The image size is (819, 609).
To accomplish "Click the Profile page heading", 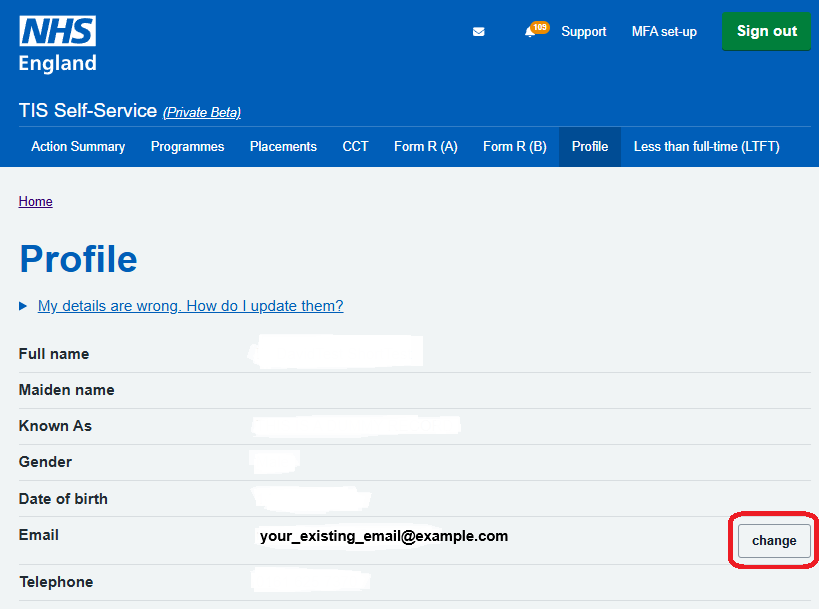I will pos(78,259).
